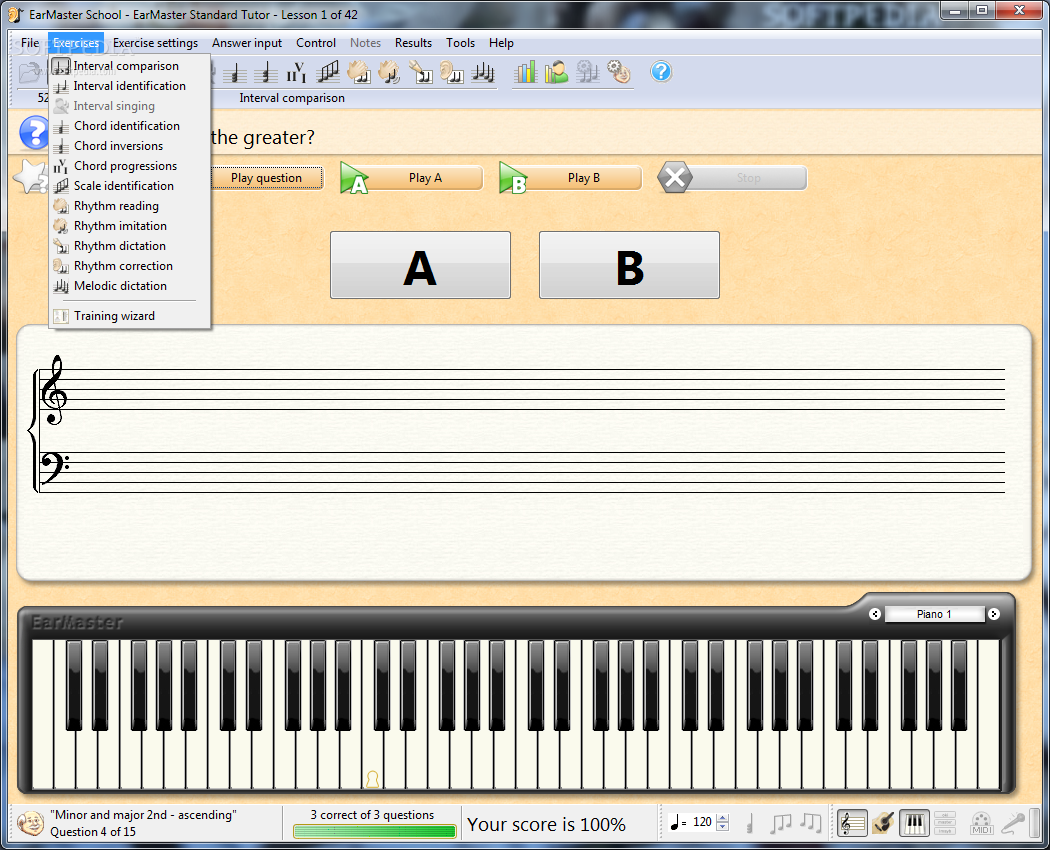Click the green score progress bar
This screenshot has height=850, width=1050.
[x=374, y=831]
